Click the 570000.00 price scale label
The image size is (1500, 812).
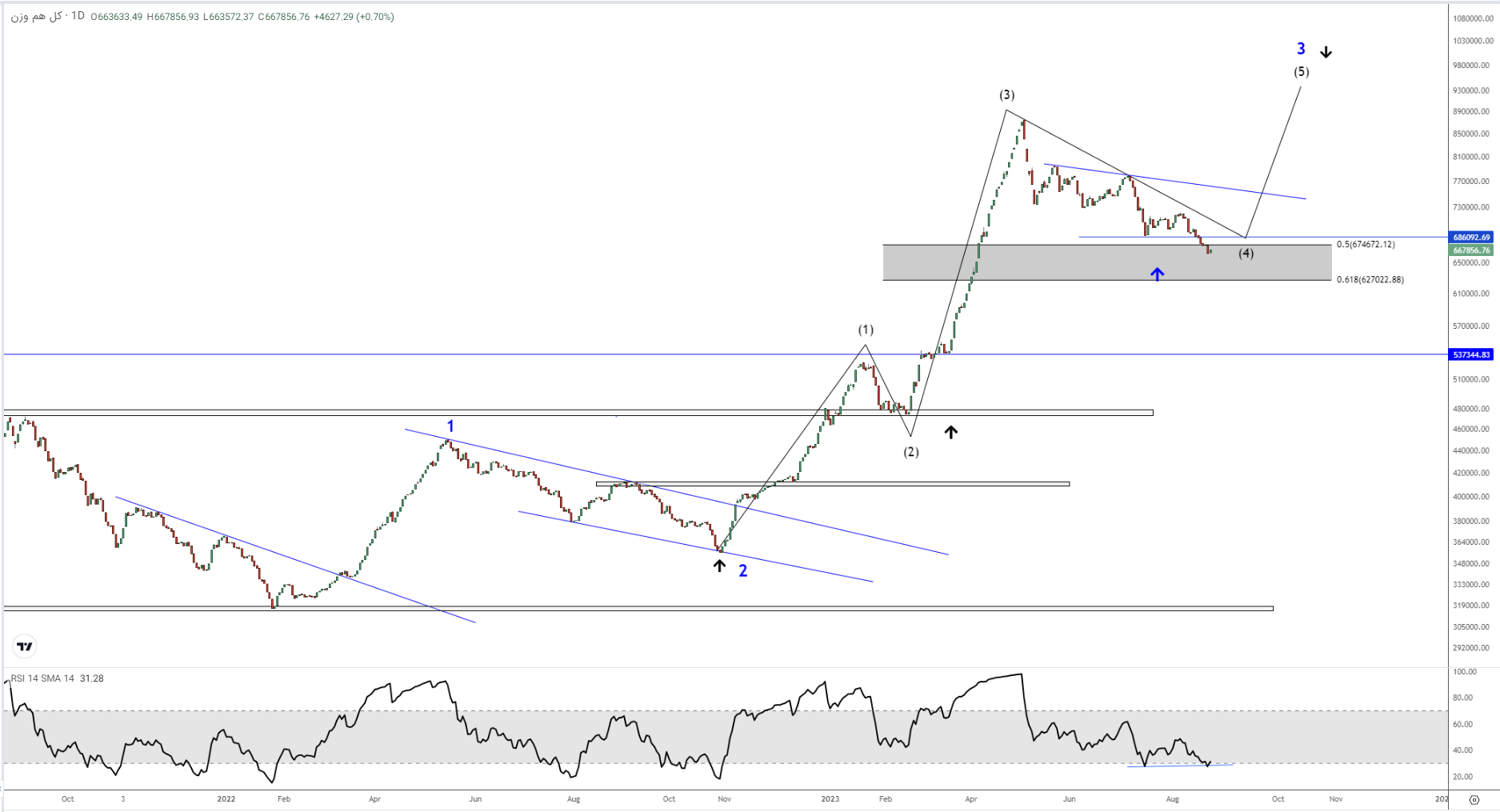[1471, 326]
